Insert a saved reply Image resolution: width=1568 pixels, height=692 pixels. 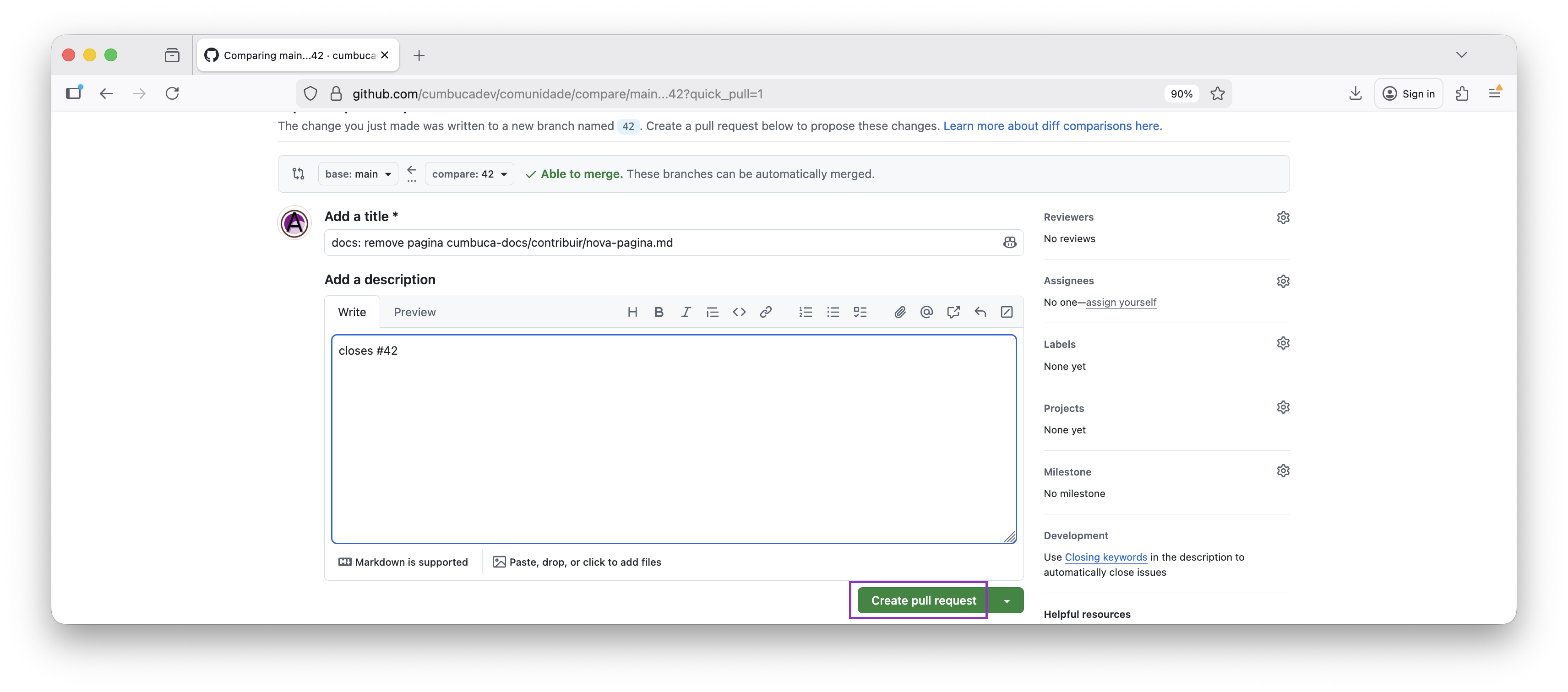click(x=980, y=312)
